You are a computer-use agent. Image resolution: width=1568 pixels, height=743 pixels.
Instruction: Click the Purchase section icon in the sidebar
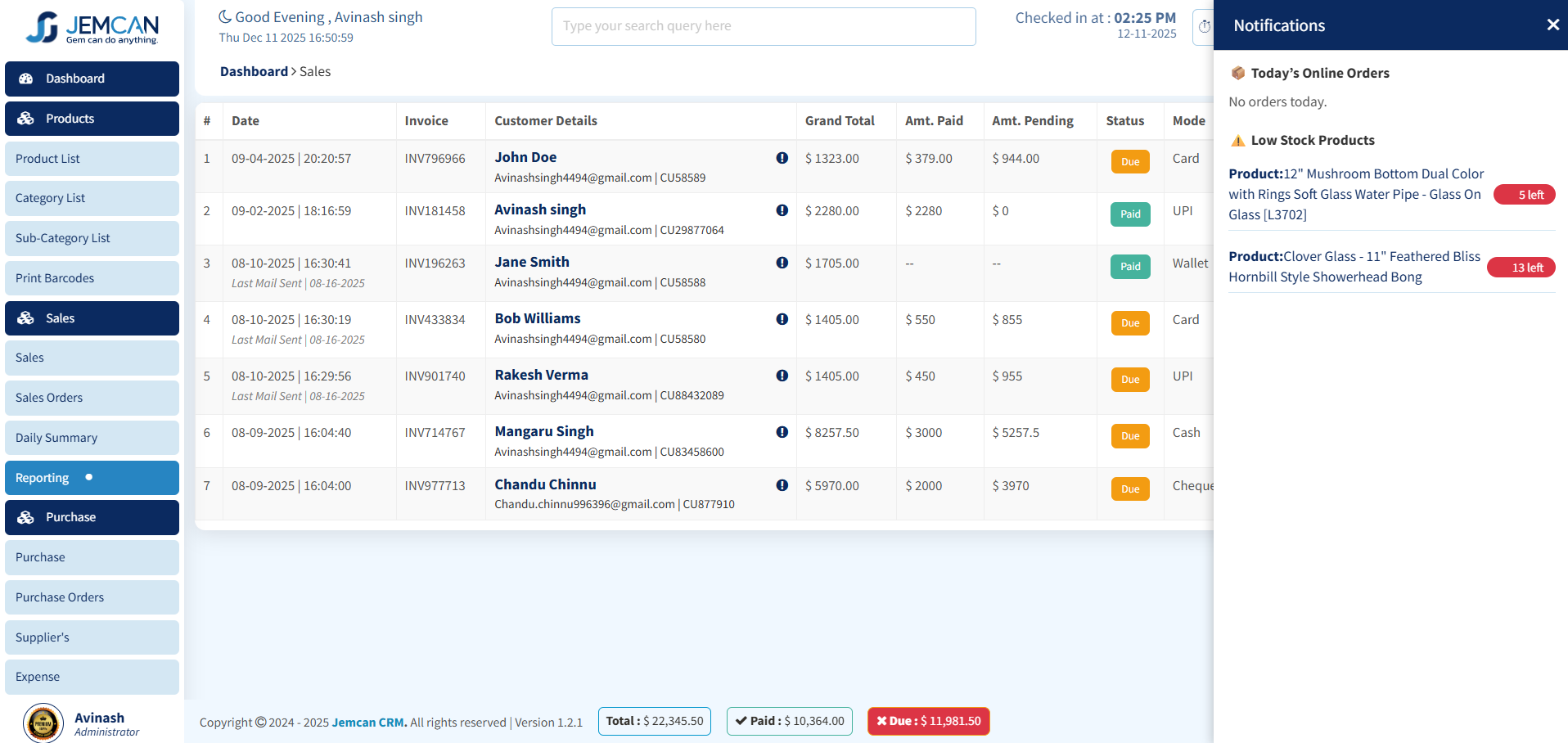tap(27, 517)
